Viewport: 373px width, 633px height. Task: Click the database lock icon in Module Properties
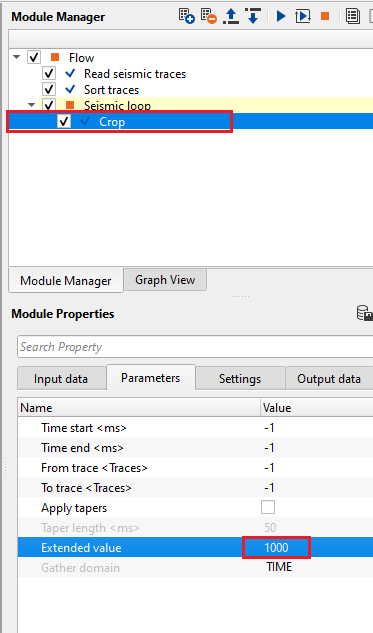click(365, 313)
